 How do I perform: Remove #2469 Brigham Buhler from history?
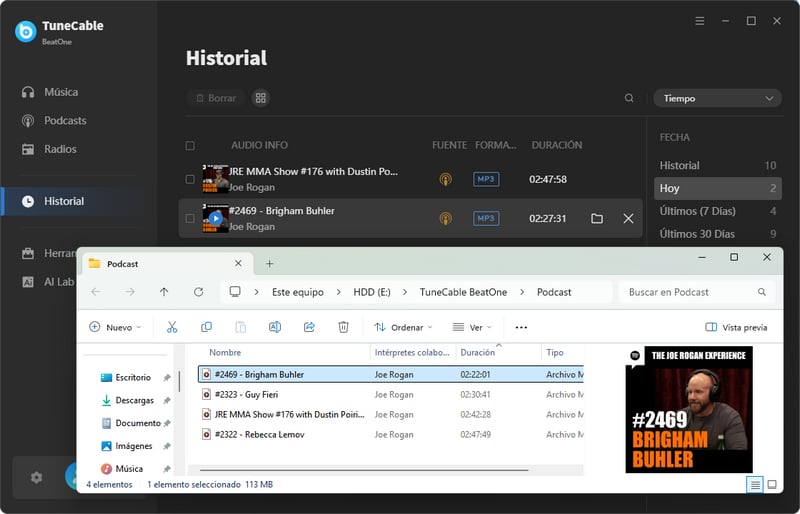(629, 218)
